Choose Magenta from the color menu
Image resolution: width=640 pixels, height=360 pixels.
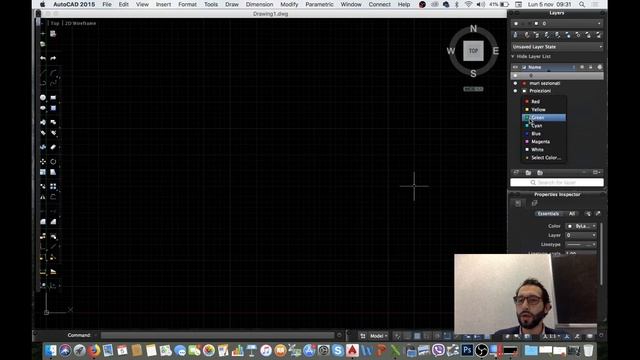point(544,142)
